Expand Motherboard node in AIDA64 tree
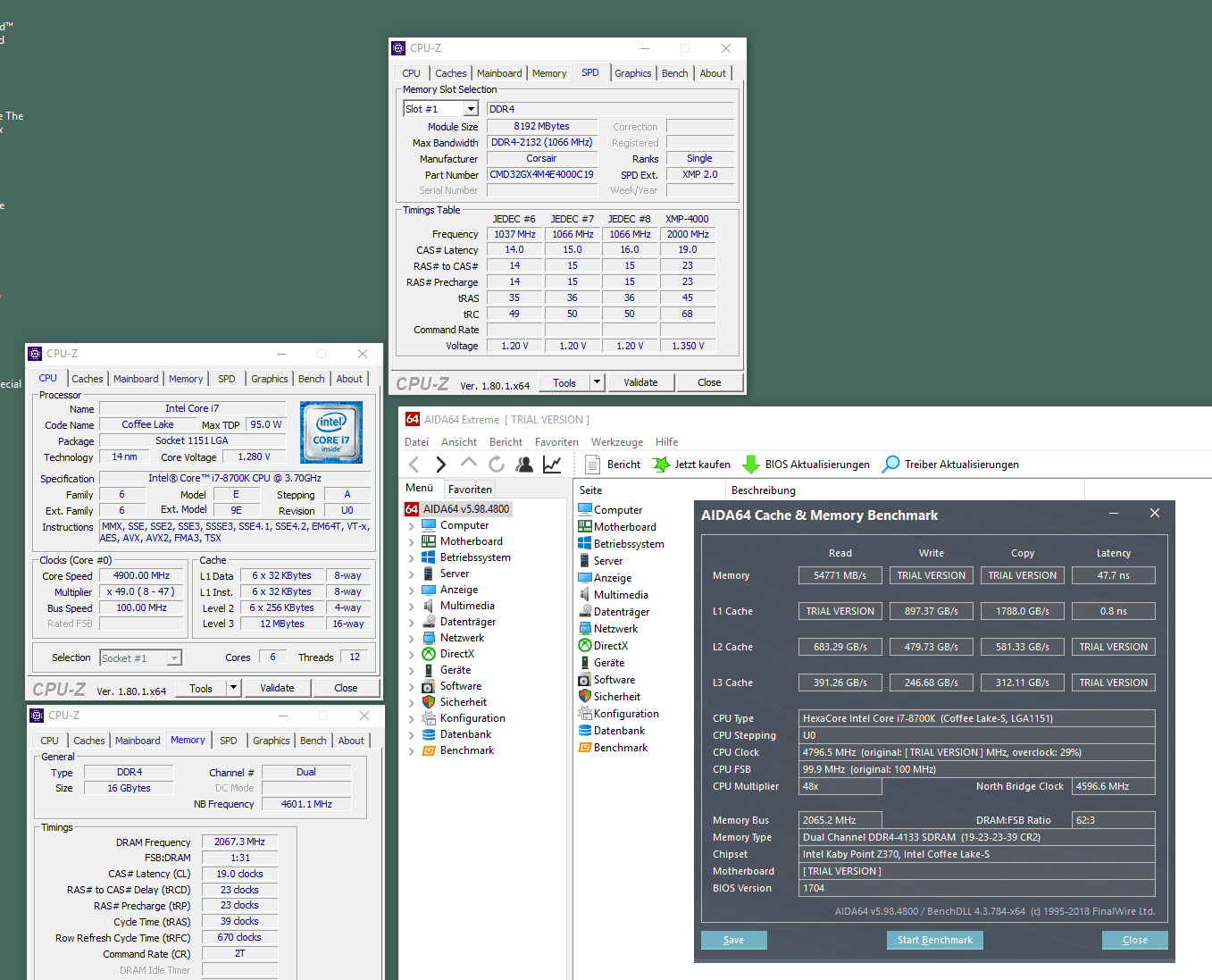The image size is (1212, 980). [411, 542]
